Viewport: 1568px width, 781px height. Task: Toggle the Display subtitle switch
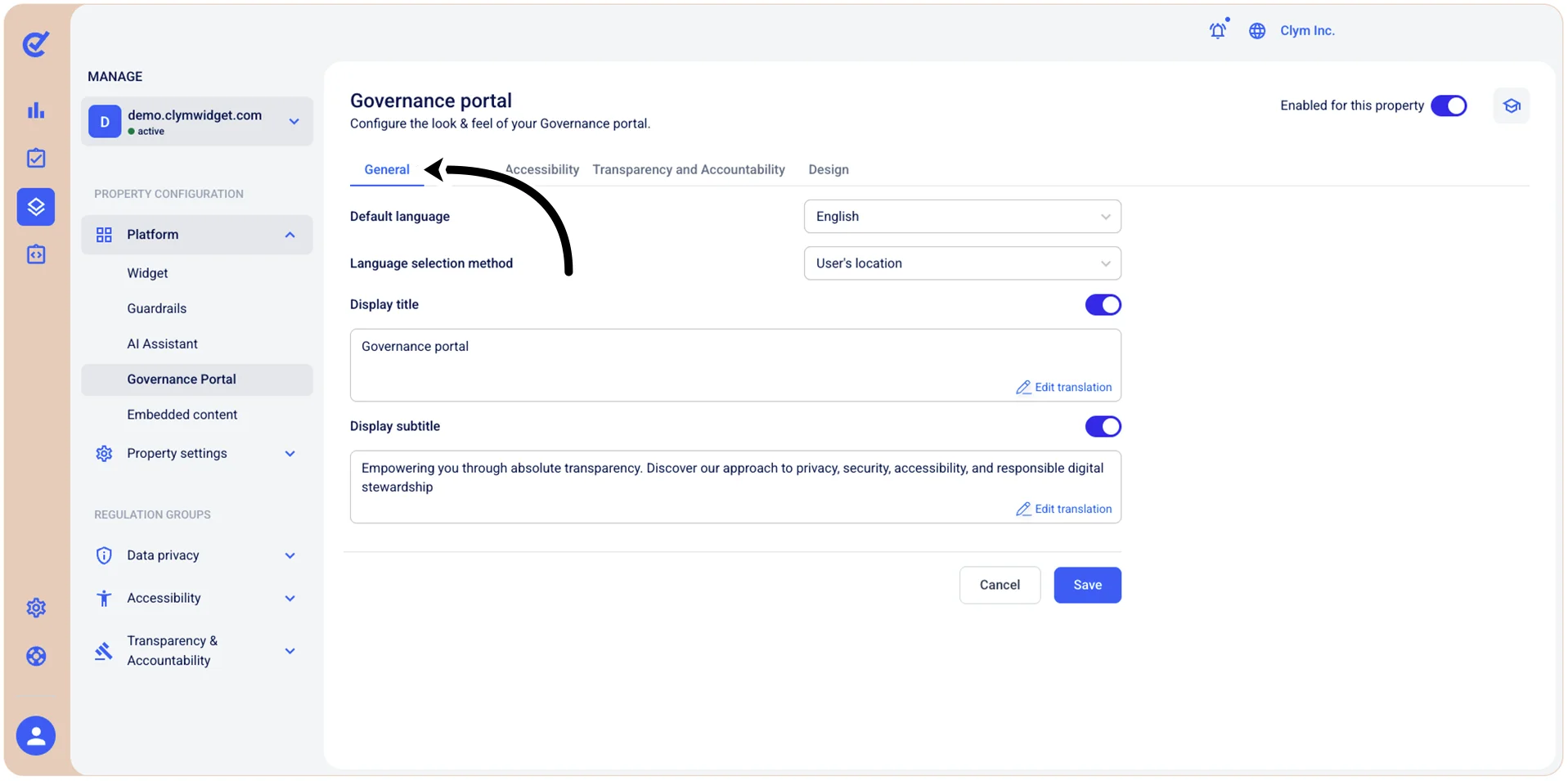click(1103, 427)
